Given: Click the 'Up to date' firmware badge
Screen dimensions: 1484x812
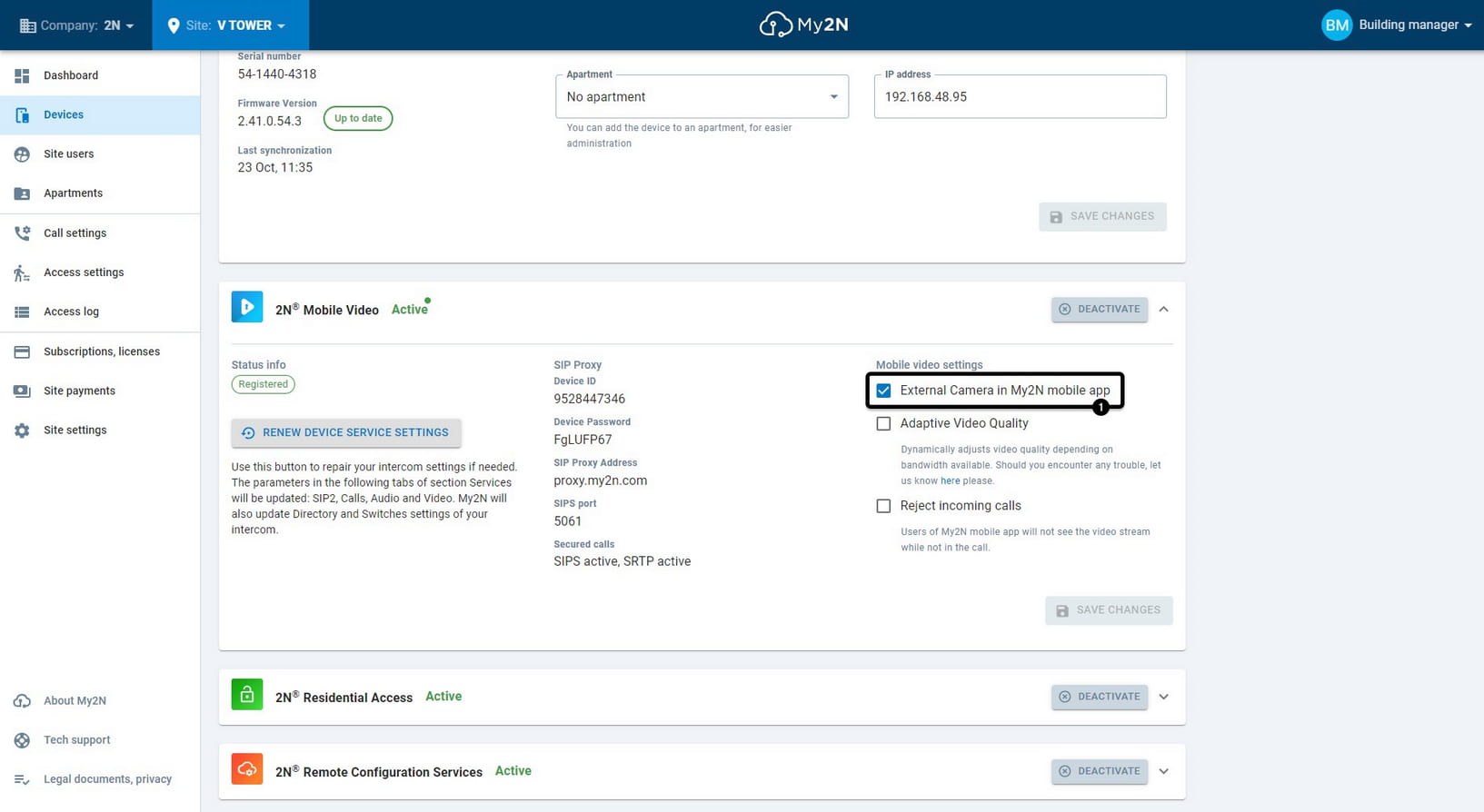Looking at the screenshot, I should [x=358, y=118].
